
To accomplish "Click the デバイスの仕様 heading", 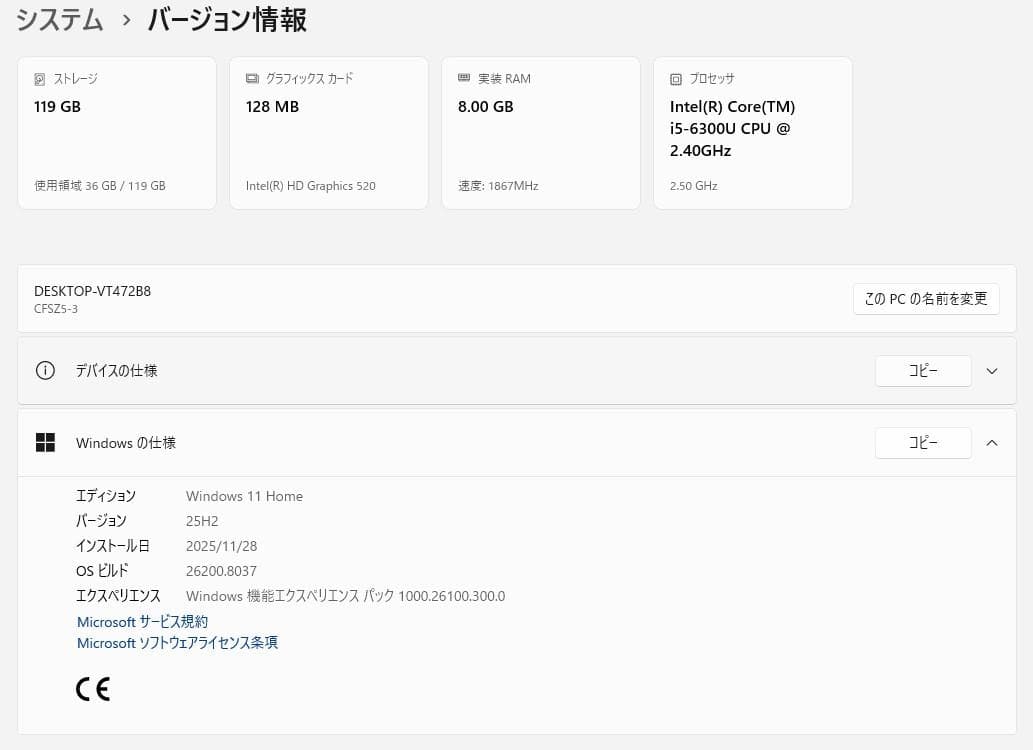I will click(x=117, y=371).
